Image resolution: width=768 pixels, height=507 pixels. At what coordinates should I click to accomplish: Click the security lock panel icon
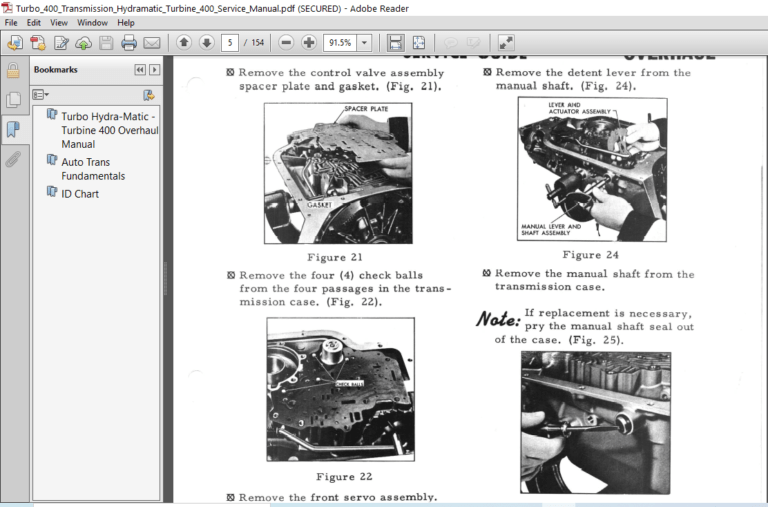click(x=13, y=71)
